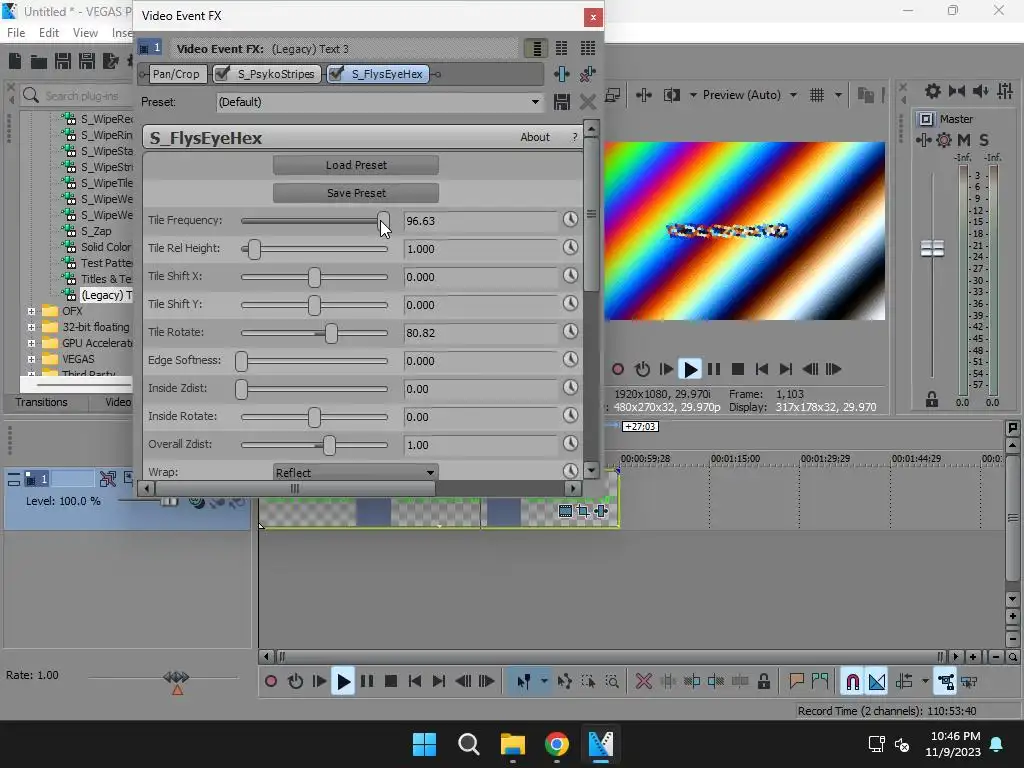Expand the VEGAS folder in plug-in tree
Screen dimensions: 1024x768
click(x=31, y=359)
